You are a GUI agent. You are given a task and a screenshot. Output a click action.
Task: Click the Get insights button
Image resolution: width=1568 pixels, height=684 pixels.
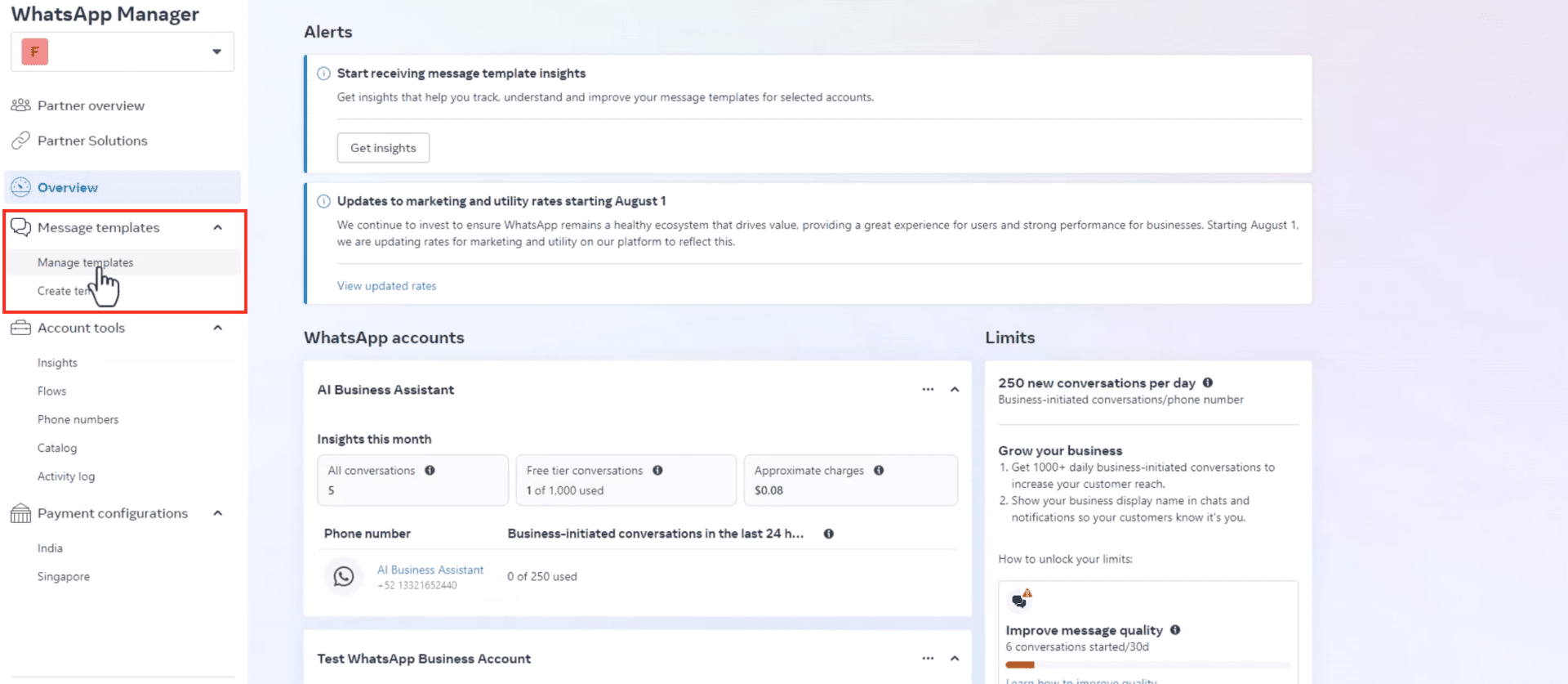click(x=383, y=148)
